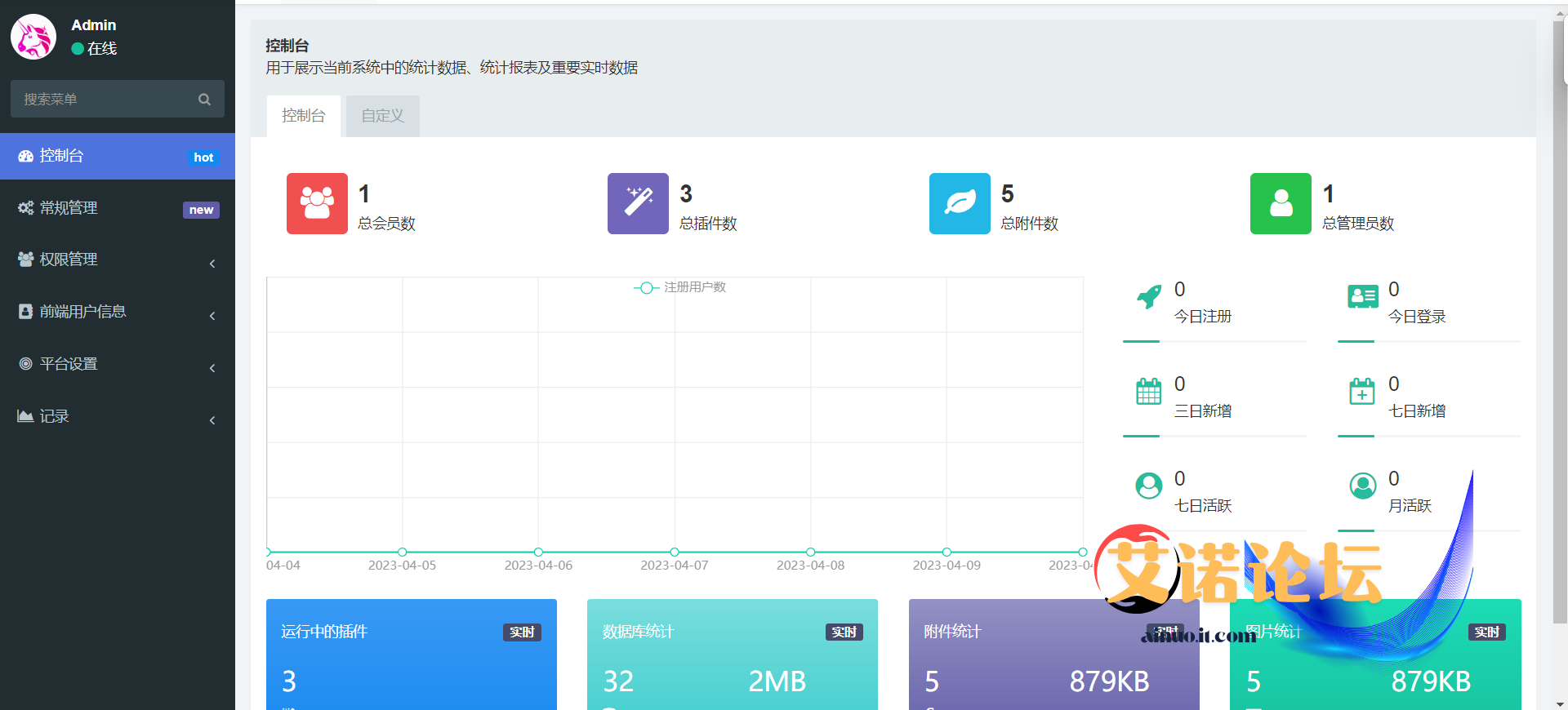The width and height of the screenshot is (1568, 710).
Task: Click the 控制台 dashboard gauge icon
Action: click(x=26, y=156)
